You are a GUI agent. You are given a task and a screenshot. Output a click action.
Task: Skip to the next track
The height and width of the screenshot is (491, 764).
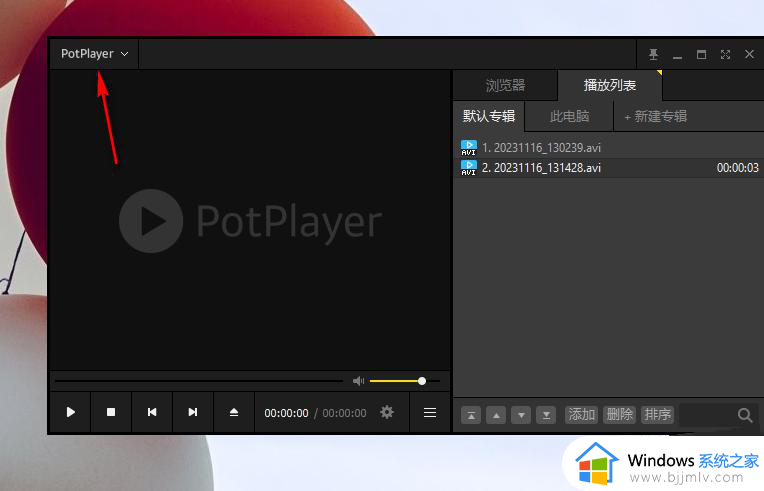[x=193, y=413]
